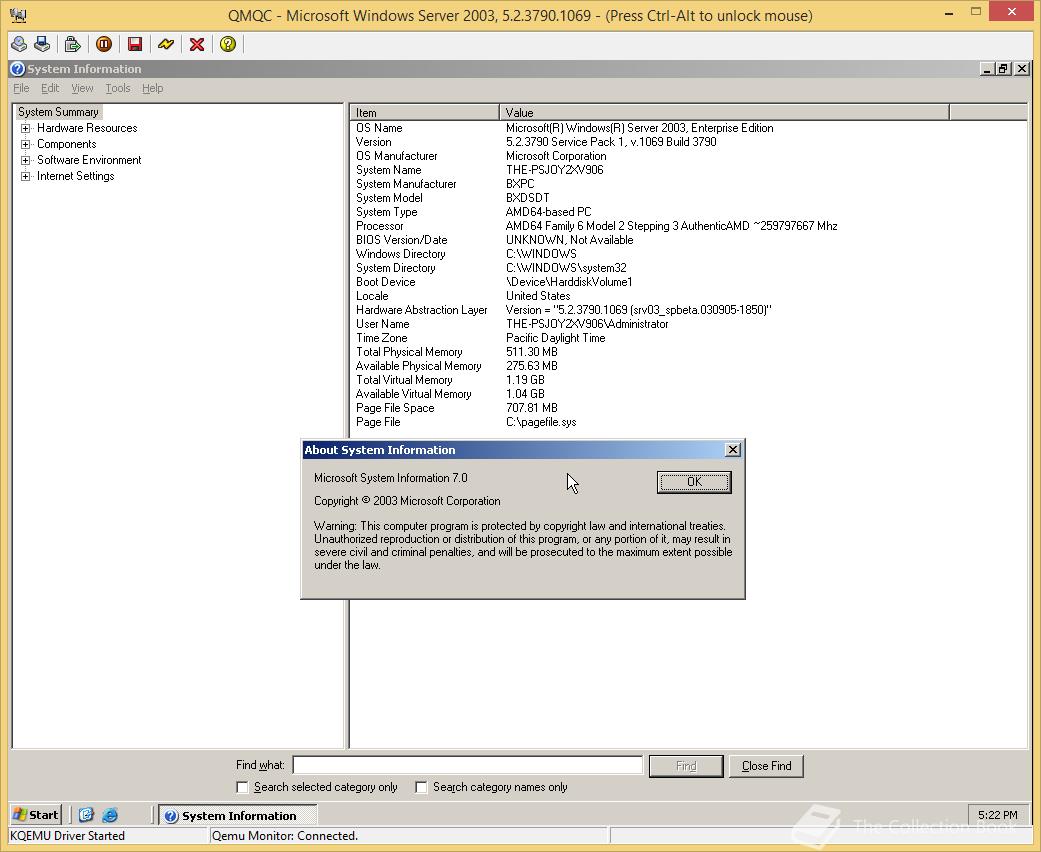Image resolution: width=1041 pixels, height=852 pixels.
Task: Launch Internet Explorer from quick launch
Action: coord(110,815)
